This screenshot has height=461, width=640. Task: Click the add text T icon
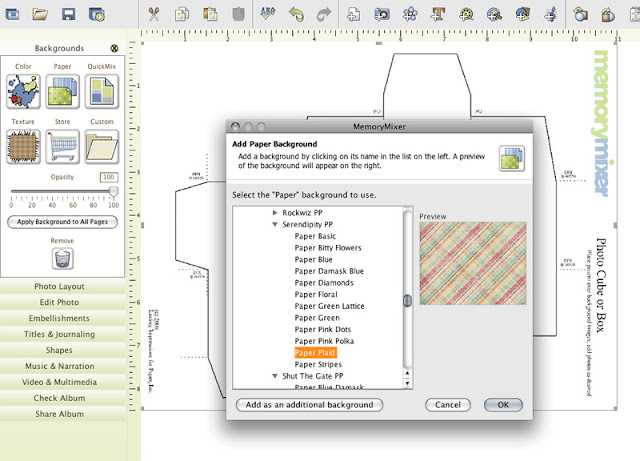pos(438,14)
